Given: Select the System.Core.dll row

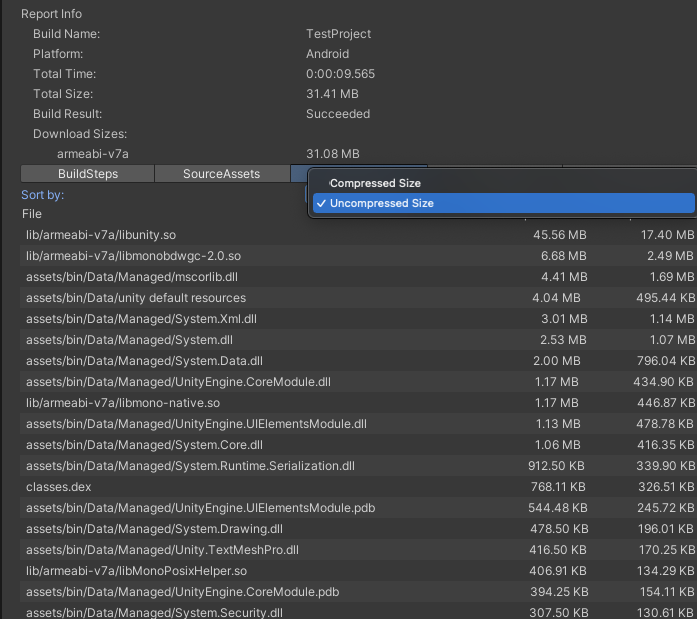Looking at the screenshot, I should click(x=358, y=445).
